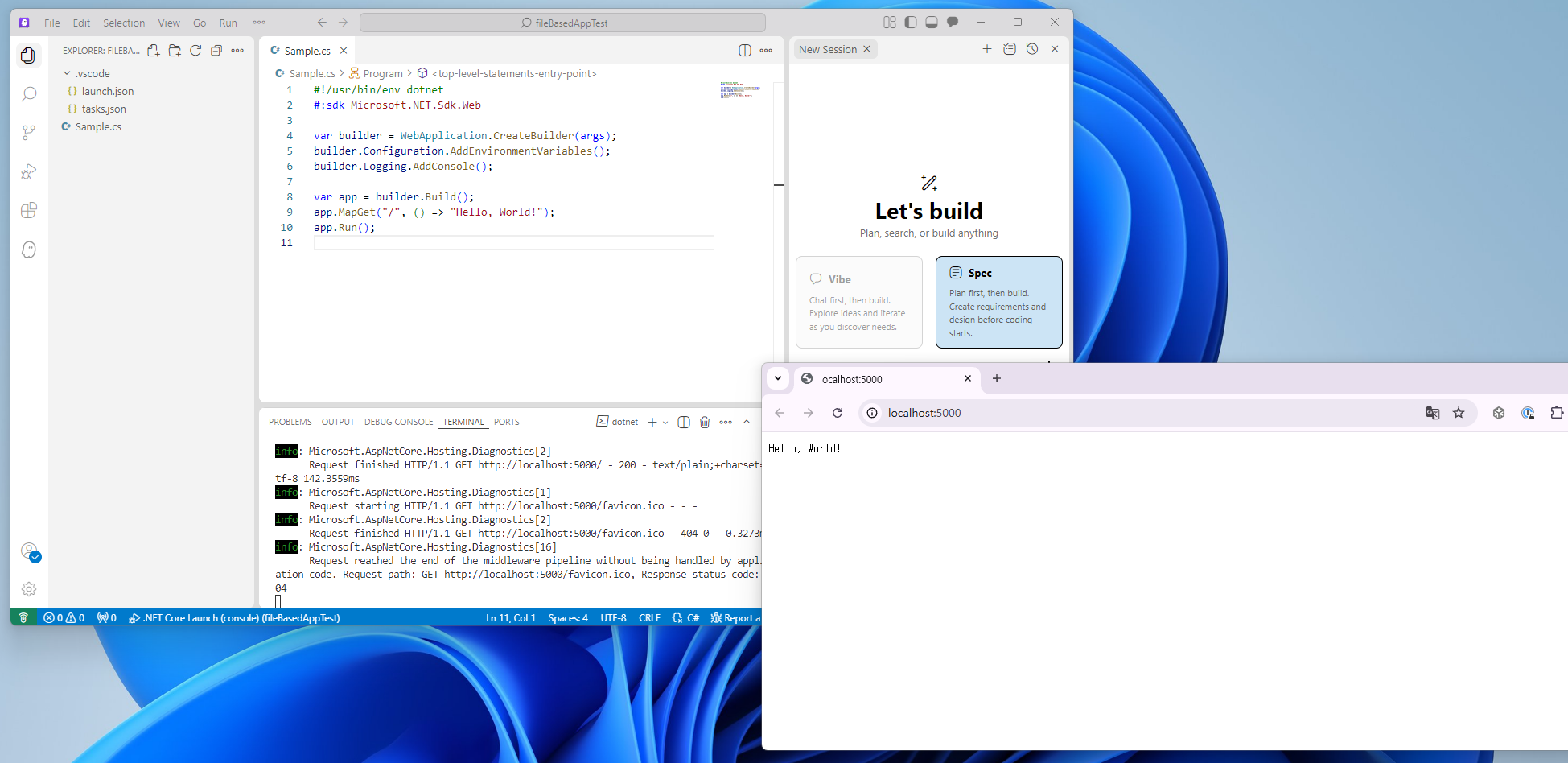Open a new browser tab
Screen dimensions: 1568x763
coord(997,378)
